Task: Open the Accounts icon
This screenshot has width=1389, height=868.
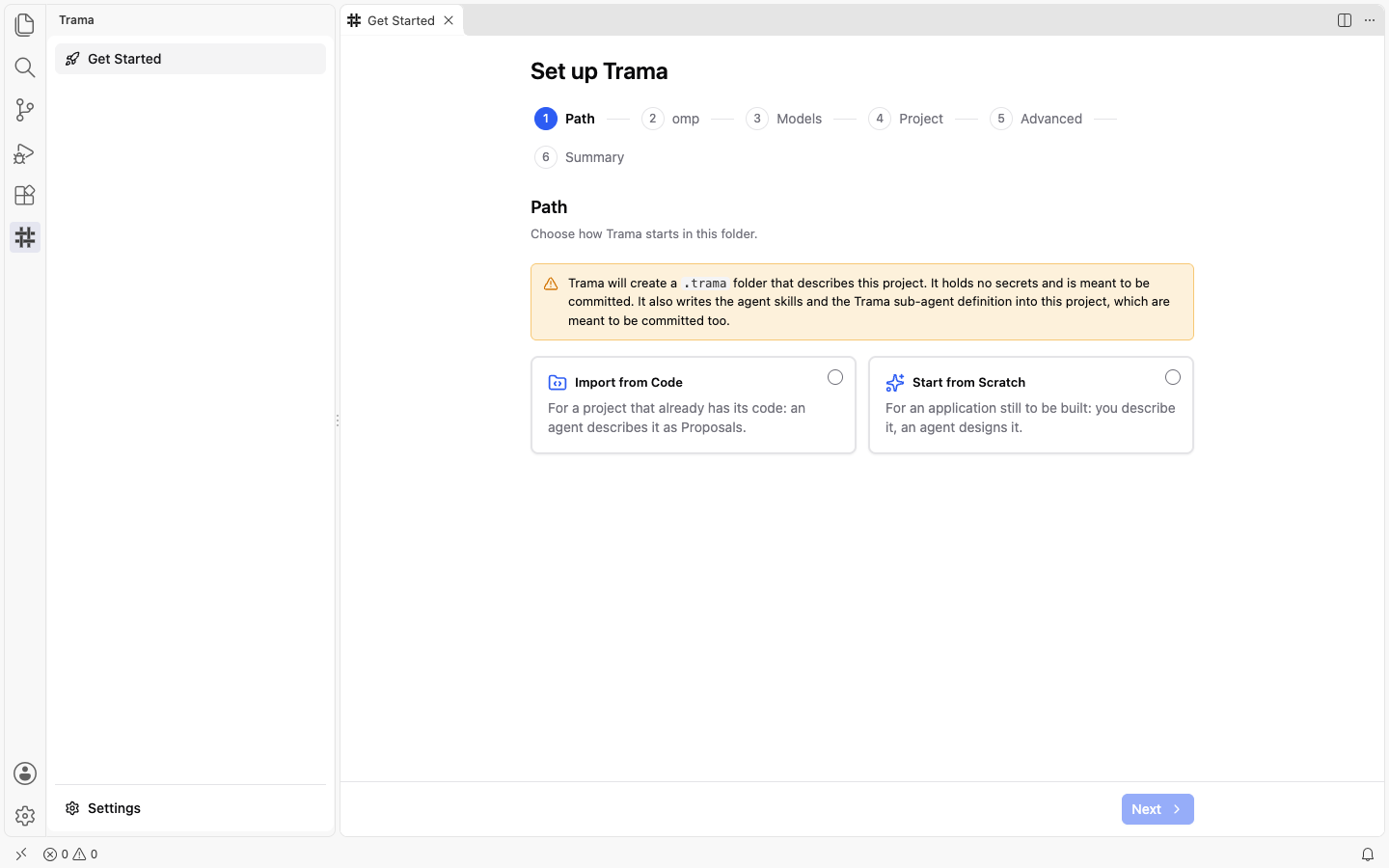Action: pos(25,773)
